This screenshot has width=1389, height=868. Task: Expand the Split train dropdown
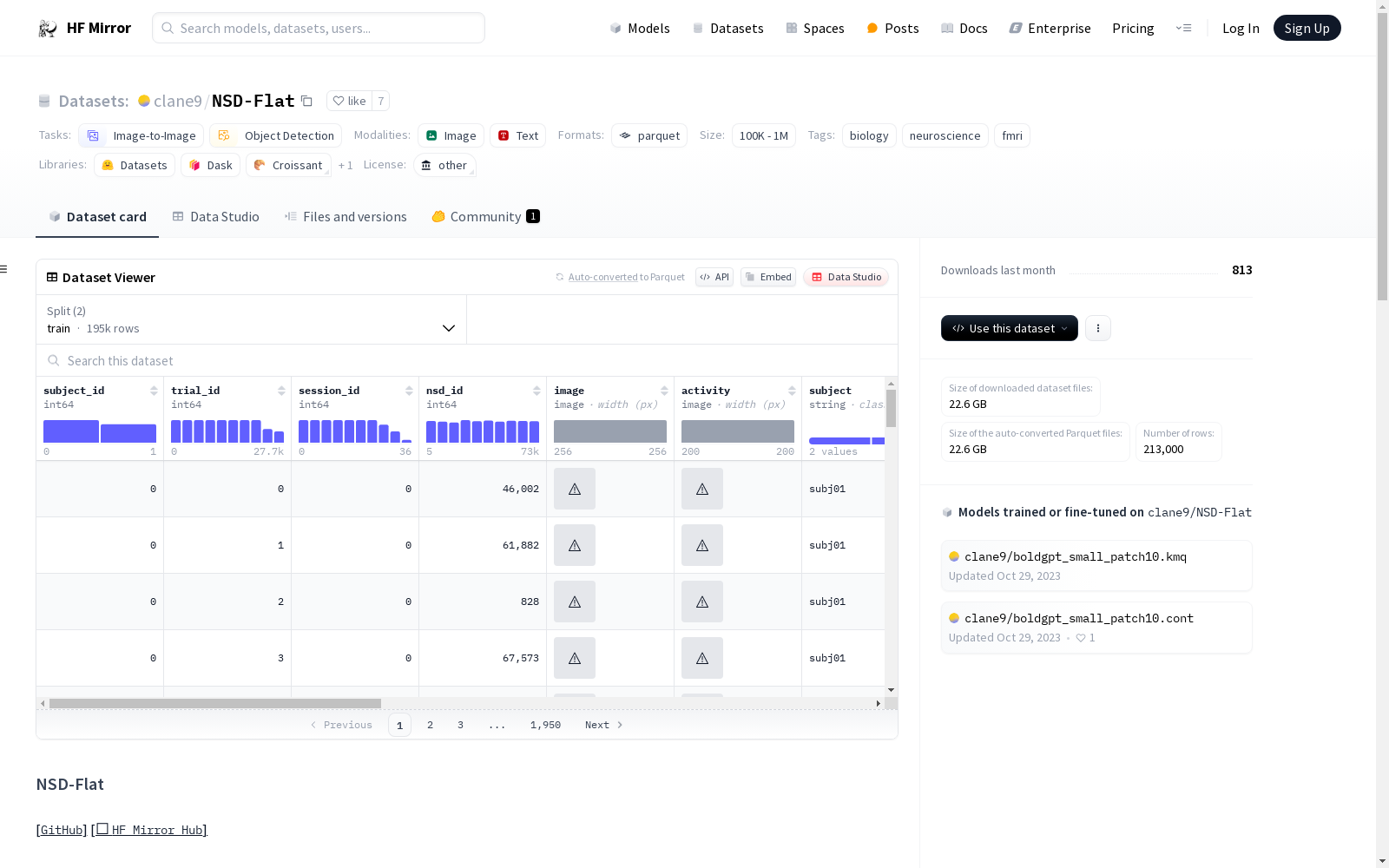click(x=252, y=319)
